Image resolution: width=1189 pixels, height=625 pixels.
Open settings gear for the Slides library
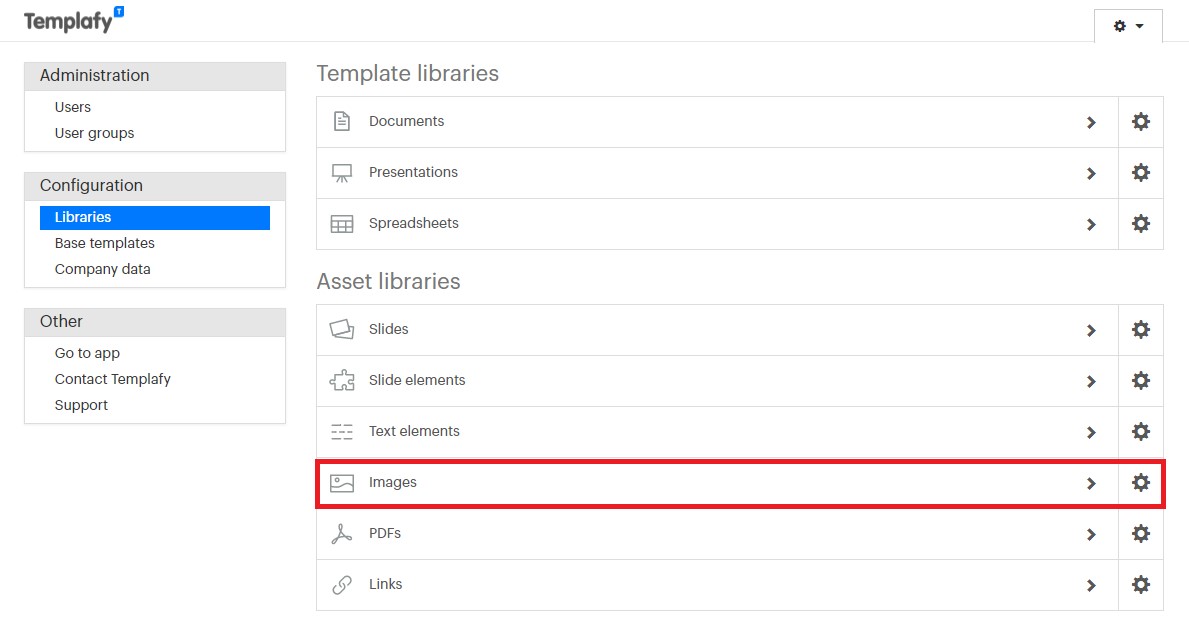coord(1140,328)
